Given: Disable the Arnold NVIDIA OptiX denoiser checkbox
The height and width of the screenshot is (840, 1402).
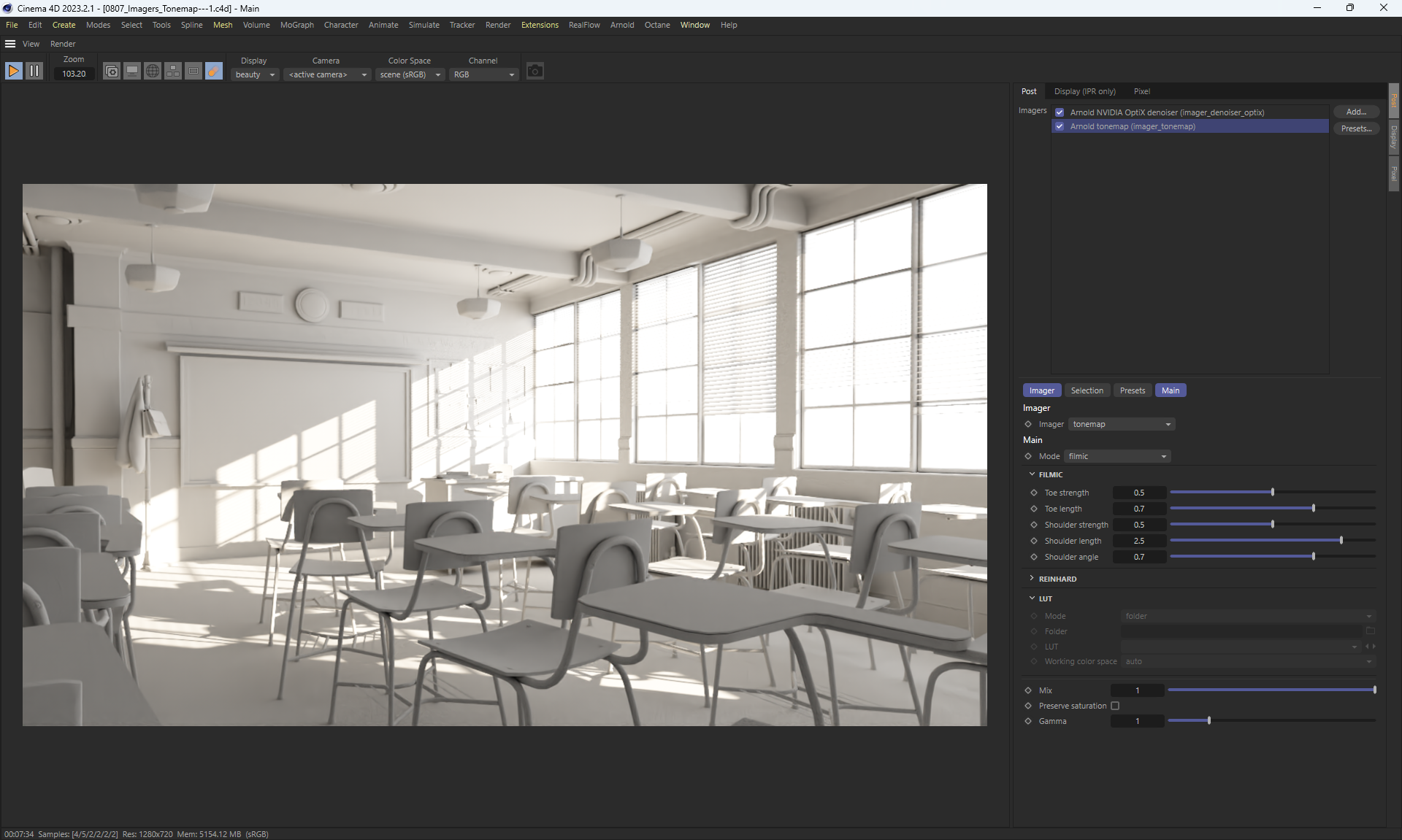Looking at the screenshot, I should pyautogui.click(x=1060, y=112).
